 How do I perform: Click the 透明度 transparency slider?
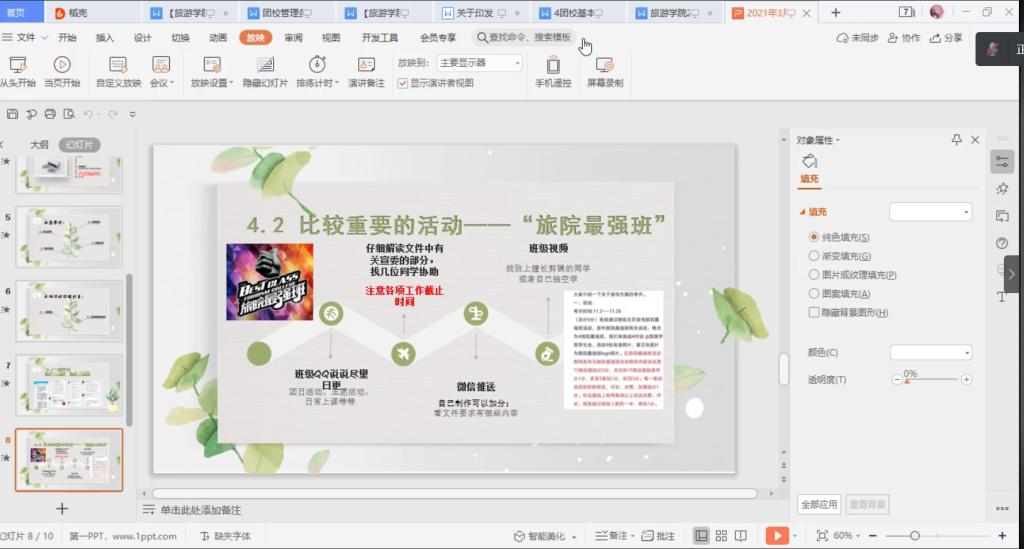click(935, 380)
